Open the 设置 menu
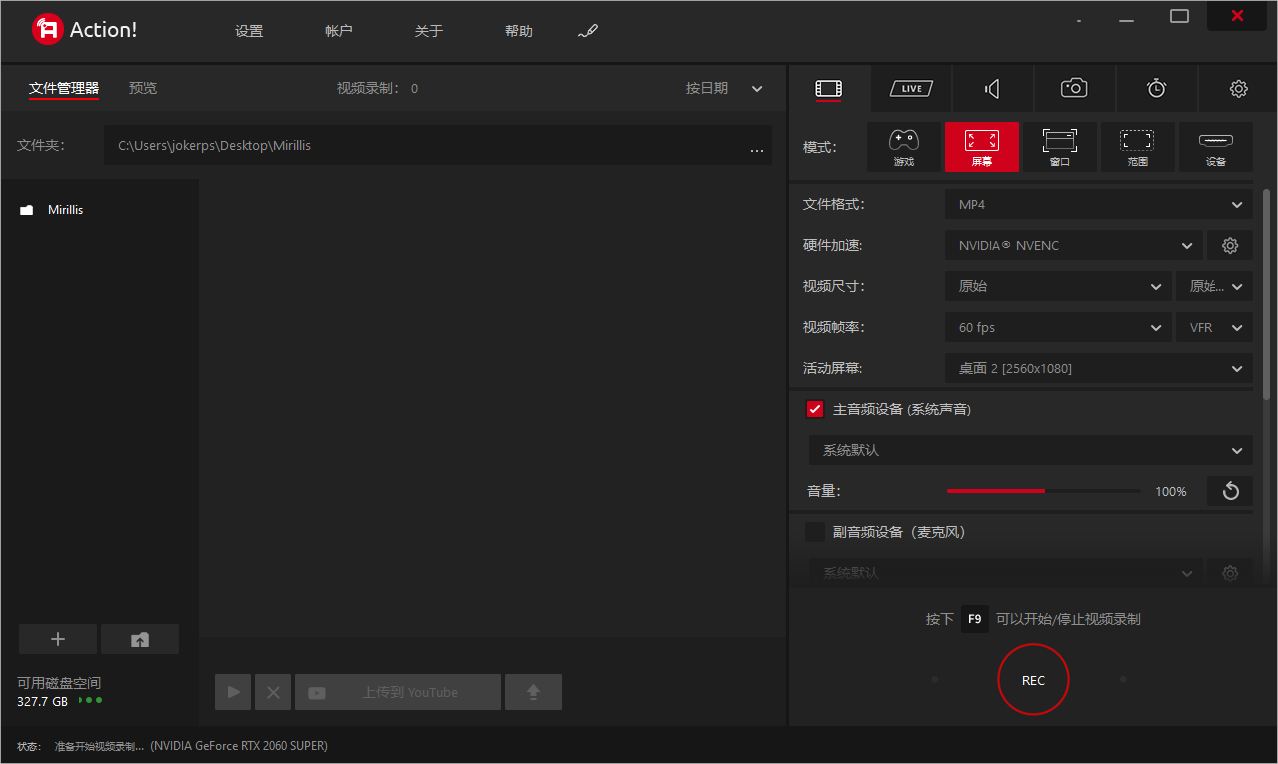The image size is (1278, 764). (x=249, y=31)
